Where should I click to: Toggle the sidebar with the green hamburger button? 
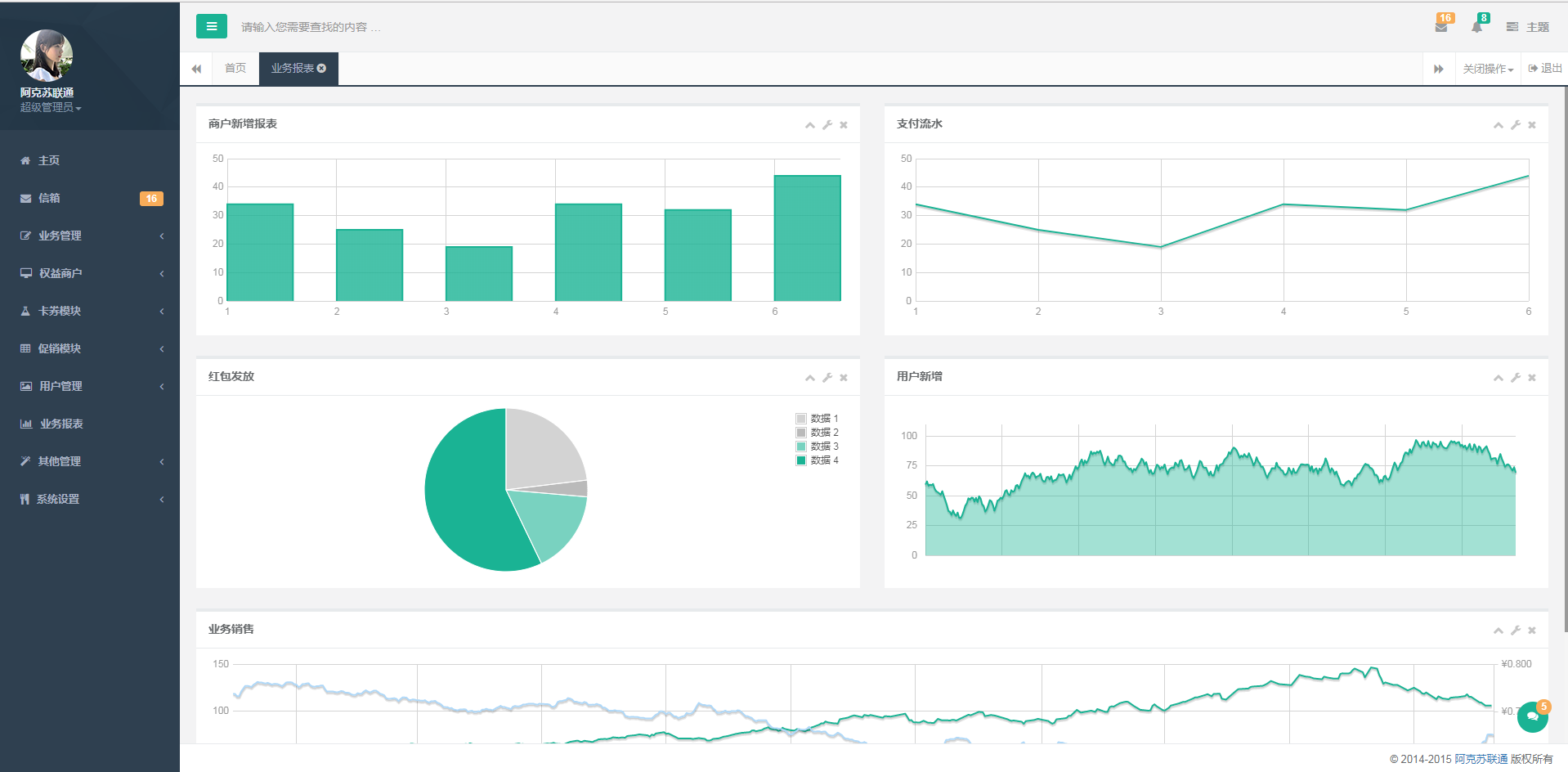click(x=211, y=26)
